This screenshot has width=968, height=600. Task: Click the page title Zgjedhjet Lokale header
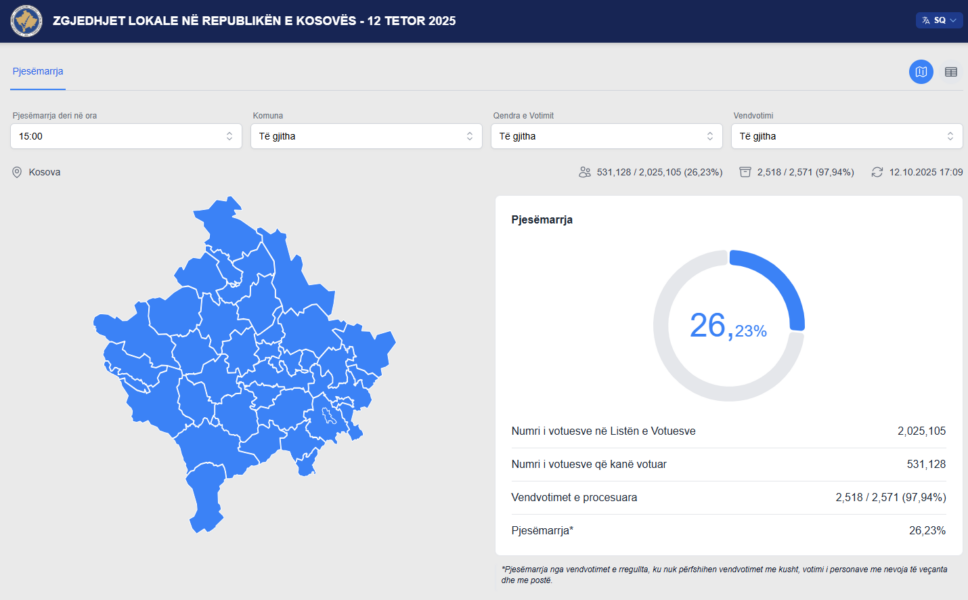[254, 20]
